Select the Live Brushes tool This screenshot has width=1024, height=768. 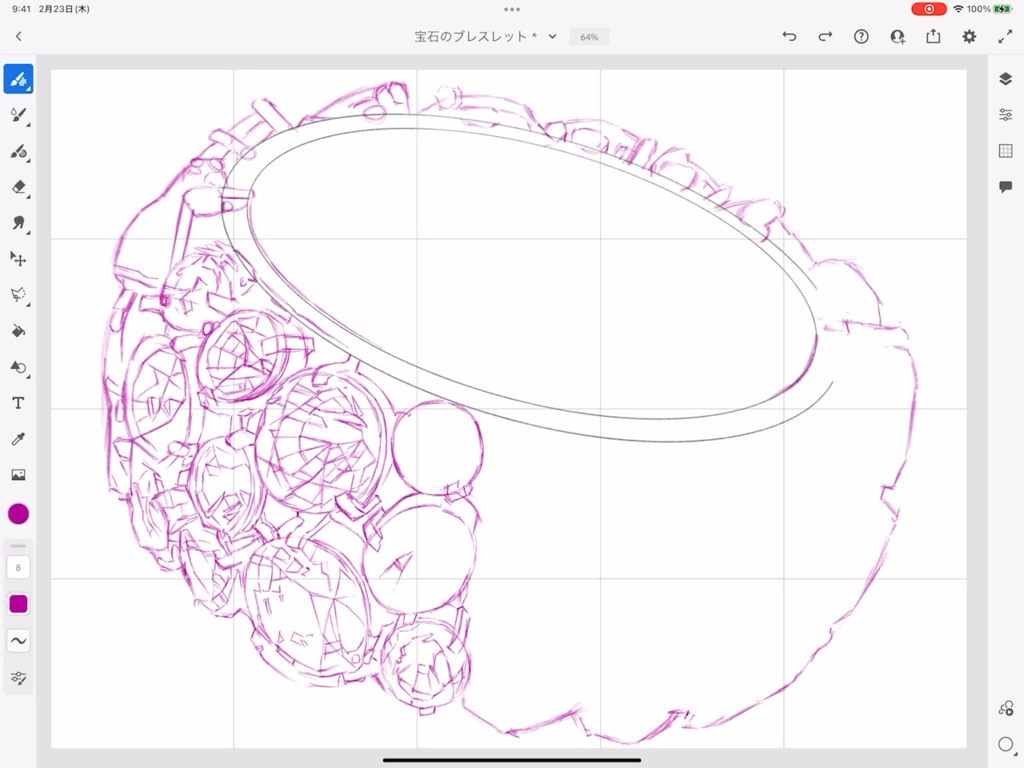(18, 116)
